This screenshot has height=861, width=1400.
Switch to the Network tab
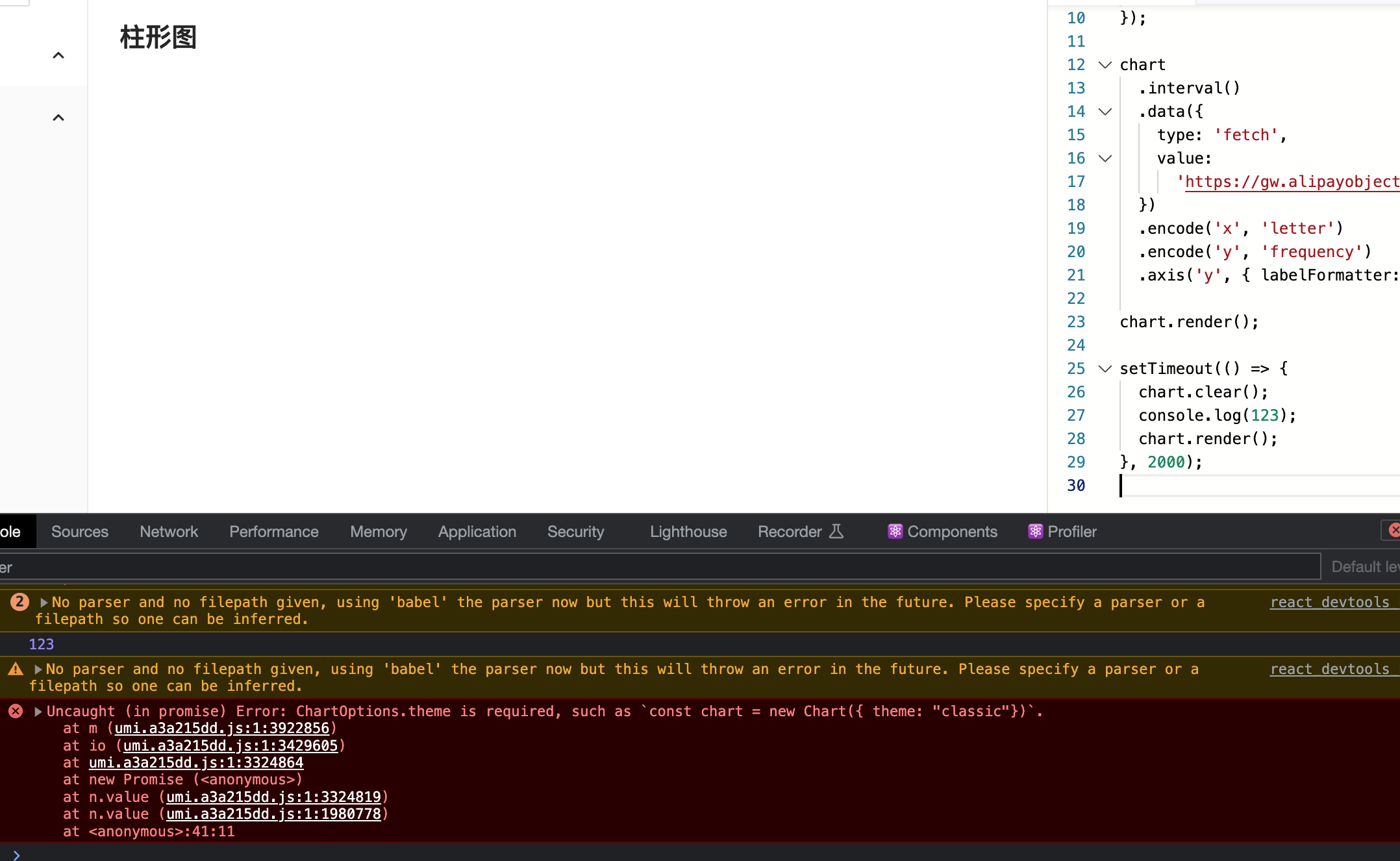(x=168, y=531)
